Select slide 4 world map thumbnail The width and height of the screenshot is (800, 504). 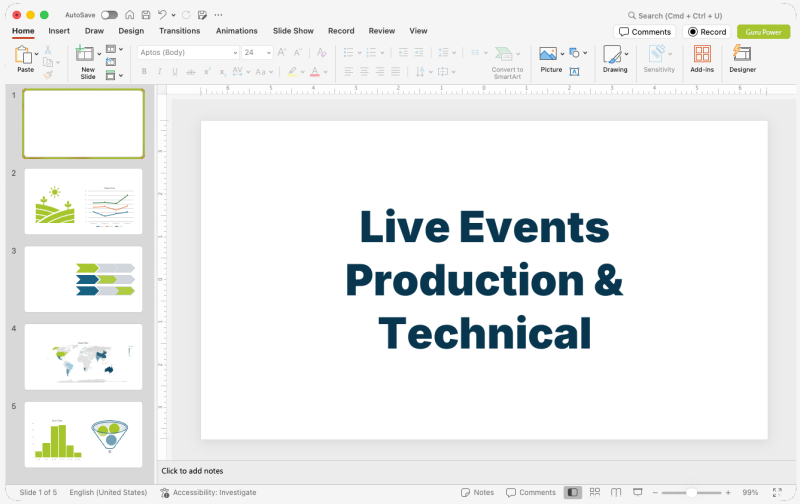pyautogui.click(x=83, y=357)
